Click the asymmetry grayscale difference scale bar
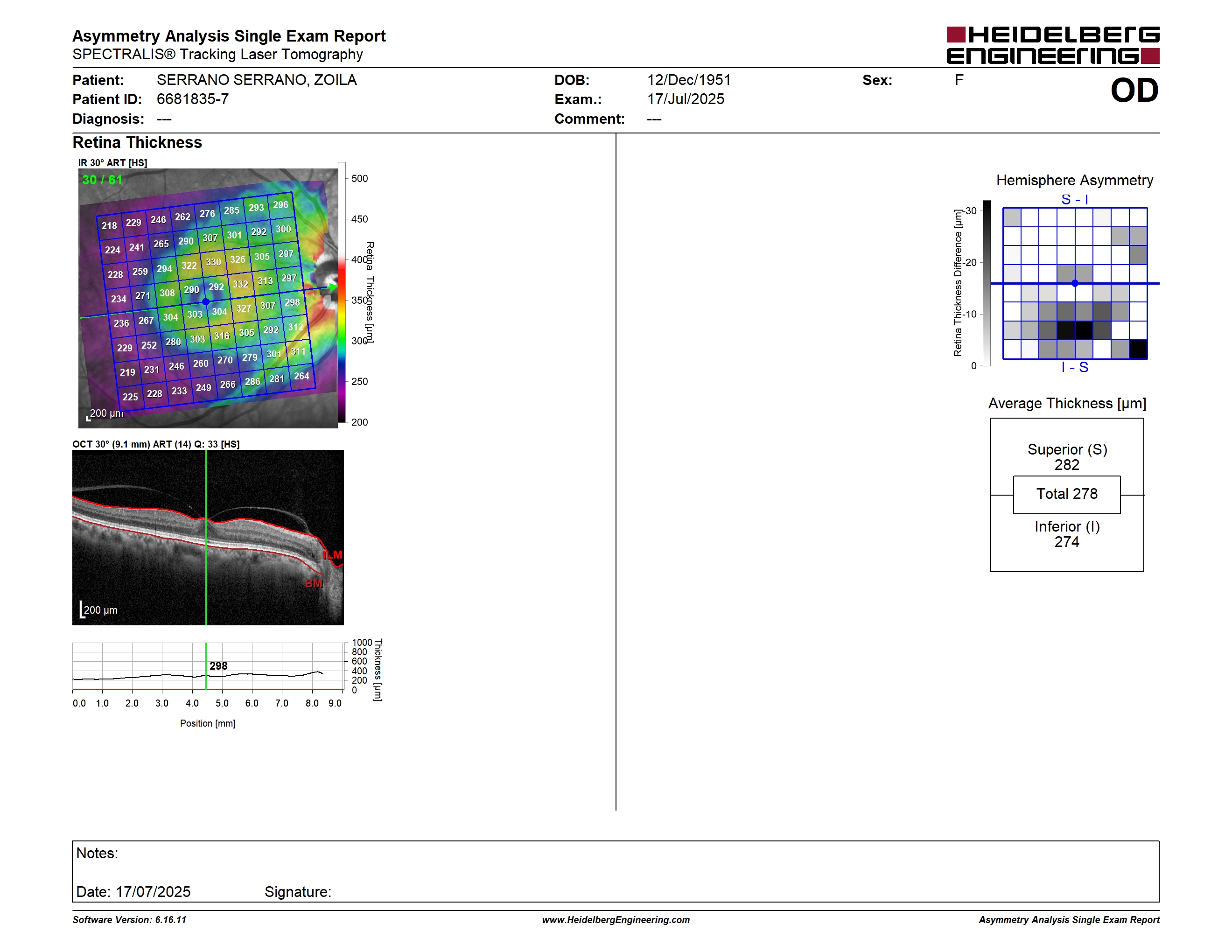Image resolution: width=1232 pixels, height=952 pixels. pyautogui.click(x=987, y=283)
